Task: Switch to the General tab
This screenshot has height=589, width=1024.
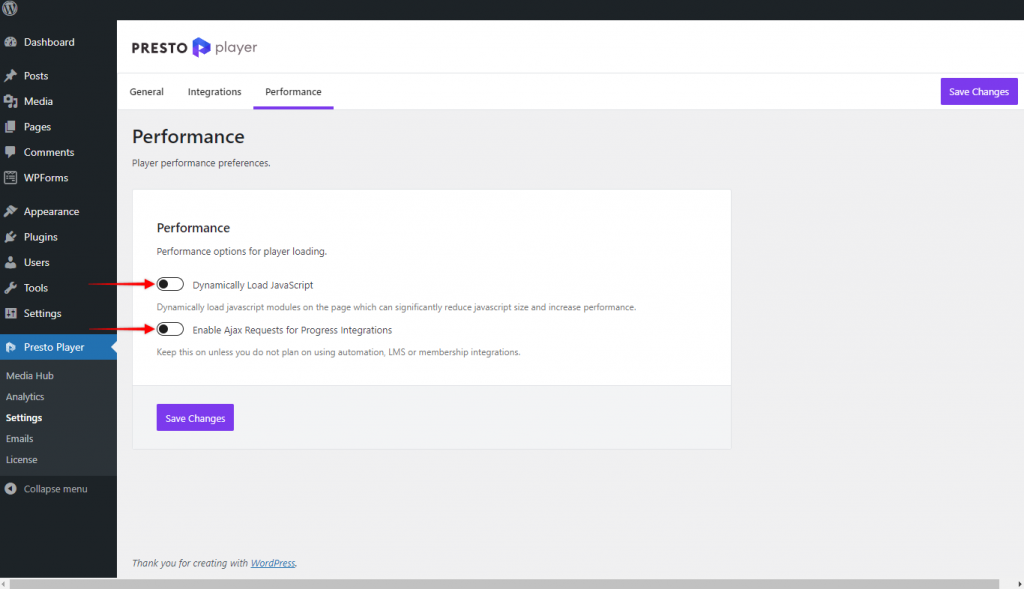Action: pos(146,92)
